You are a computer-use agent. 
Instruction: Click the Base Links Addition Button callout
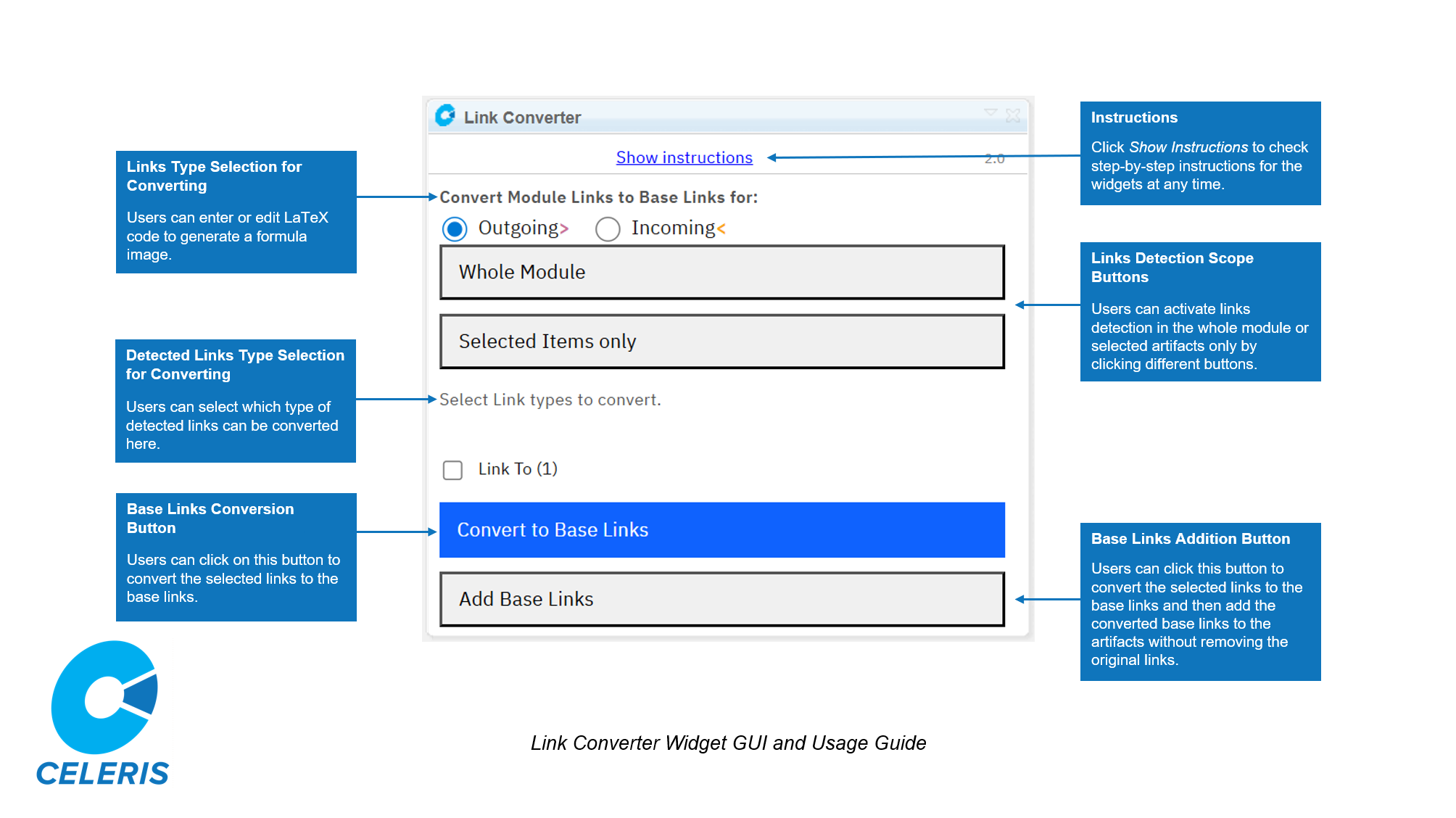click(1200, 602)
